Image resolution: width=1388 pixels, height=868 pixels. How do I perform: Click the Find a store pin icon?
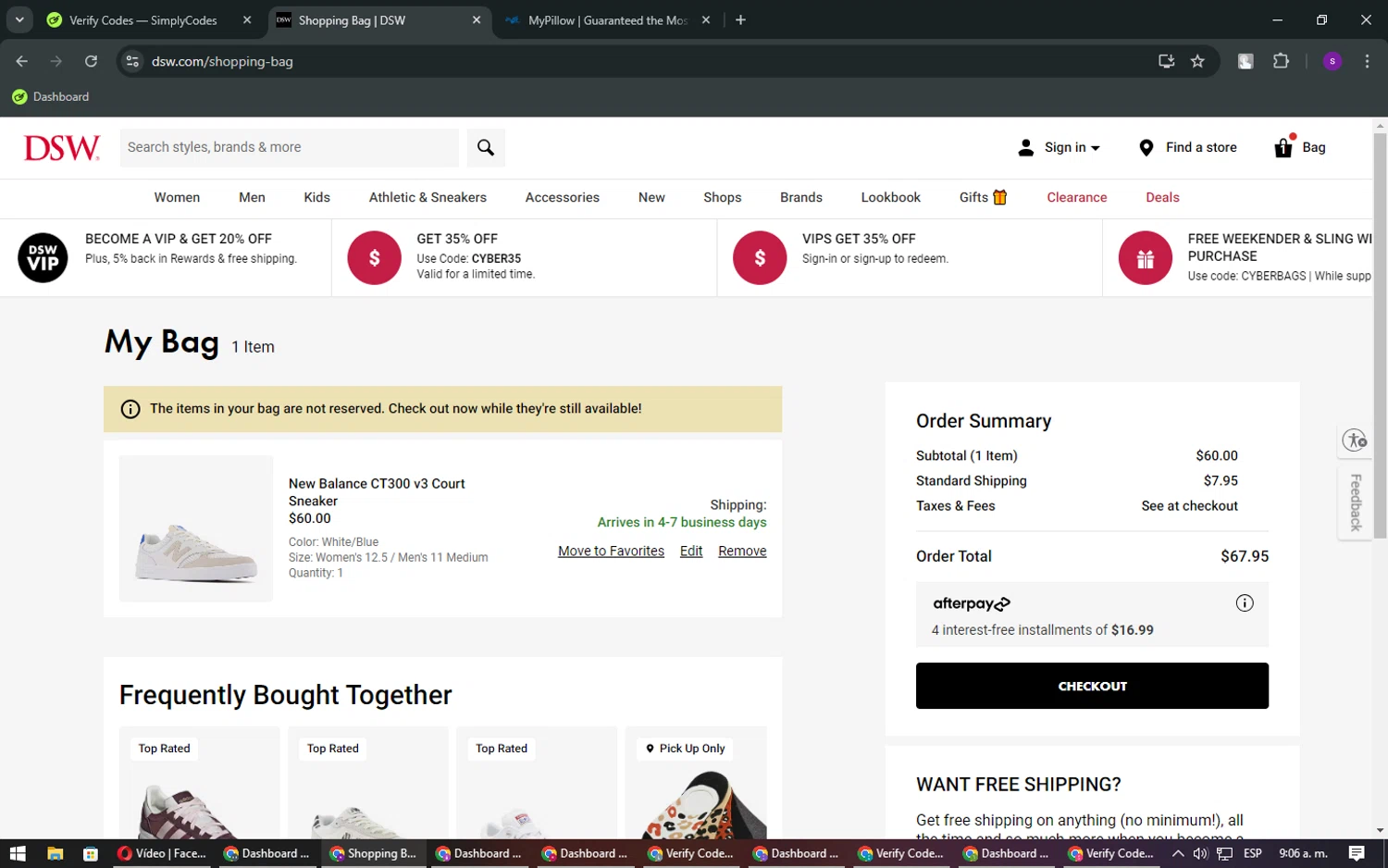pos(1146,148)
